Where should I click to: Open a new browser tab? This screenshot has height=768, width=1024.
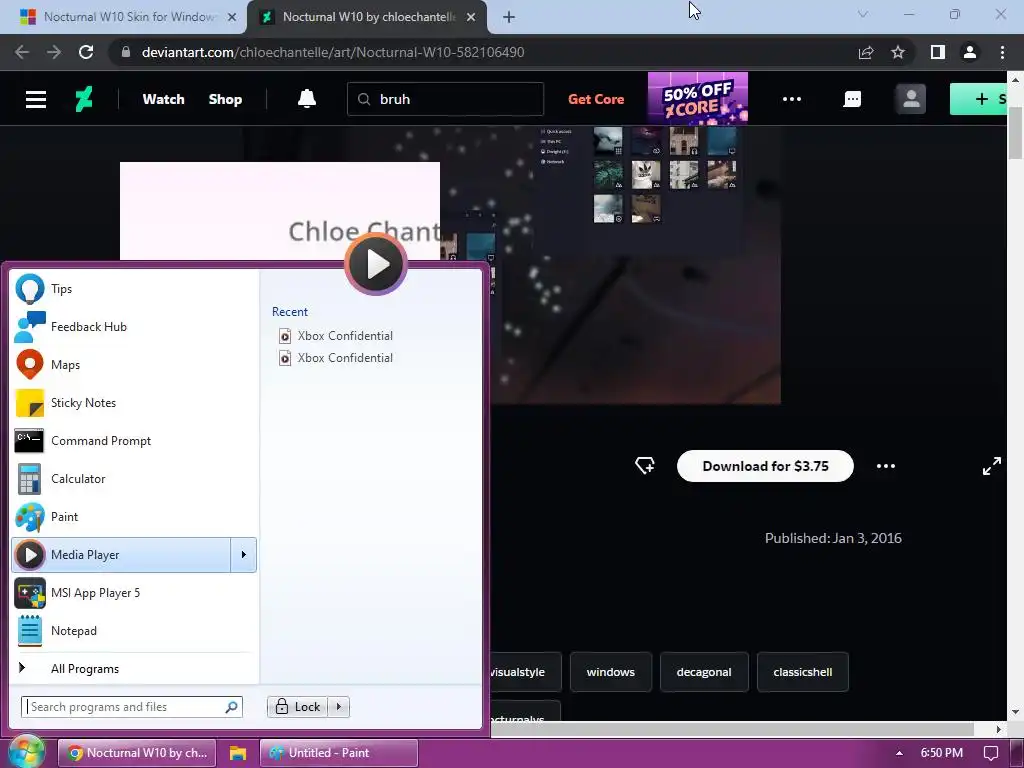pyautogui.click(x=509, y=18)
